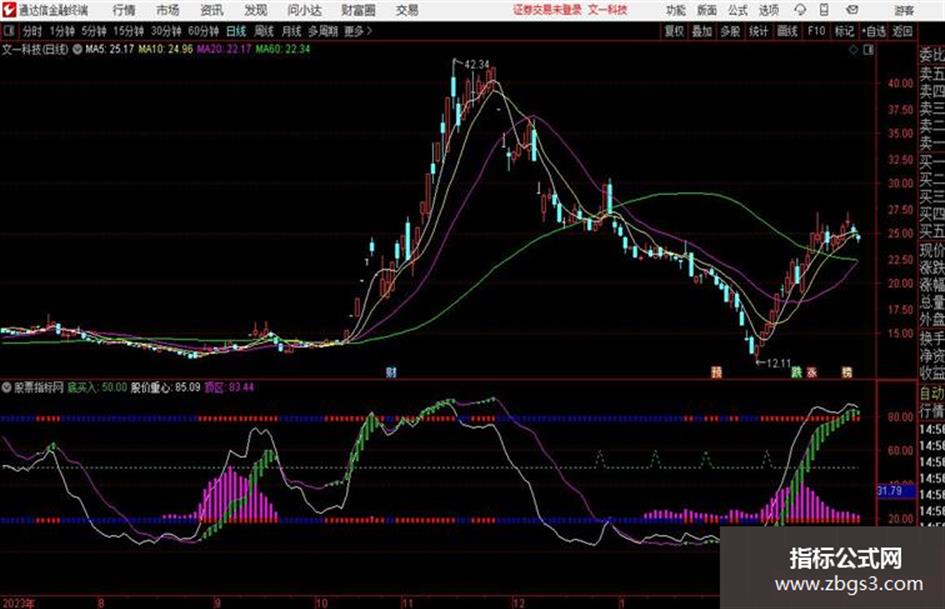The height and width of the screenshot is (609, 945).
Task: Open the 资讯 menu
Action: point(212,10)
